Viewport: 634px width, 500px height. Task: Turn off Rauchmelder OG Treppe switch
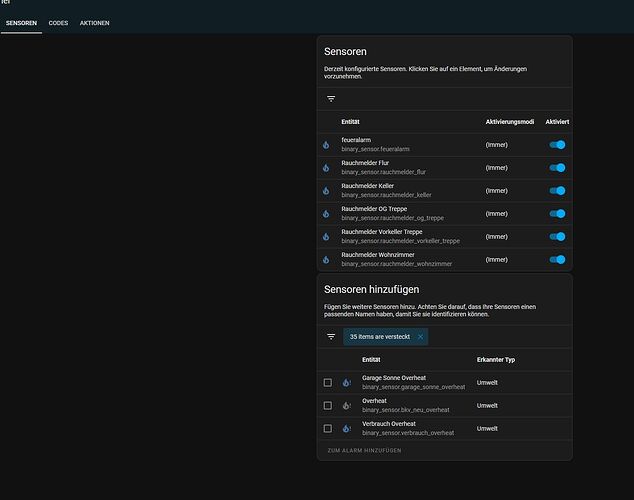pyautogui.click(x=557, y=214)
